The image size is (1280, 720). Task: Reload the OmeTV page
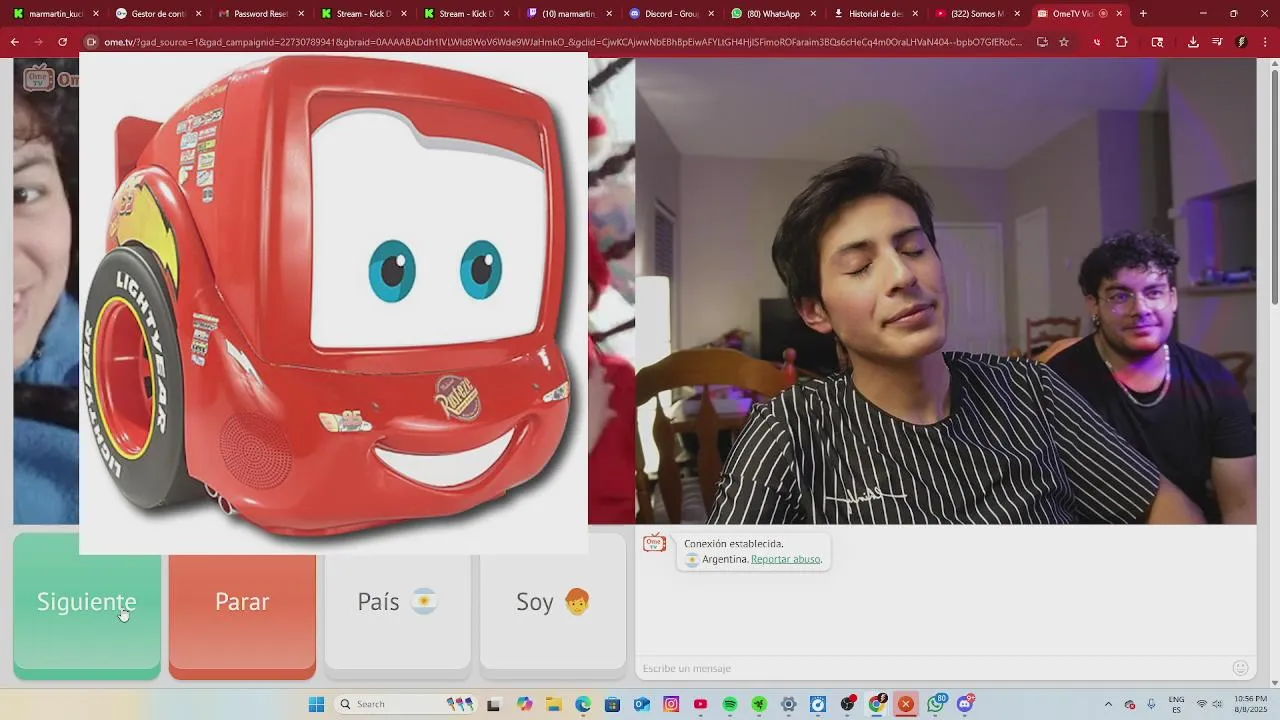click(x=63, y=42)
